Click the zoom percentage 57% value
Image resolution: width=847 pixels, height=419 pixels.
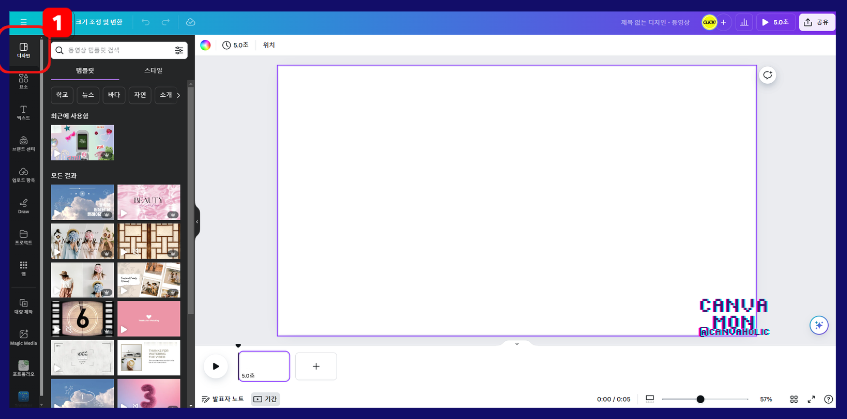tap(766, 400)
